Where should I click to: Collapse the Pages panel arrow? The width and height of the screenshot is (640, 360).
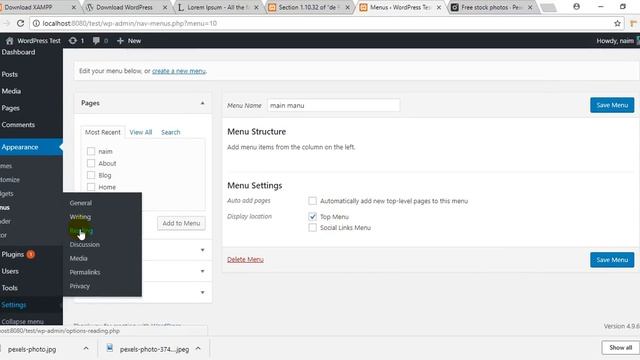click(202, 103)
